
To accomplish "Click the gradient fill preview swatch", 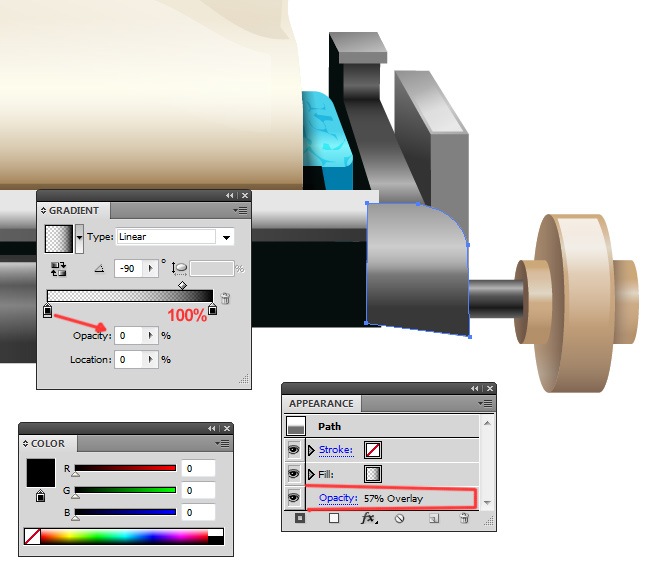I will click(59, 239).
